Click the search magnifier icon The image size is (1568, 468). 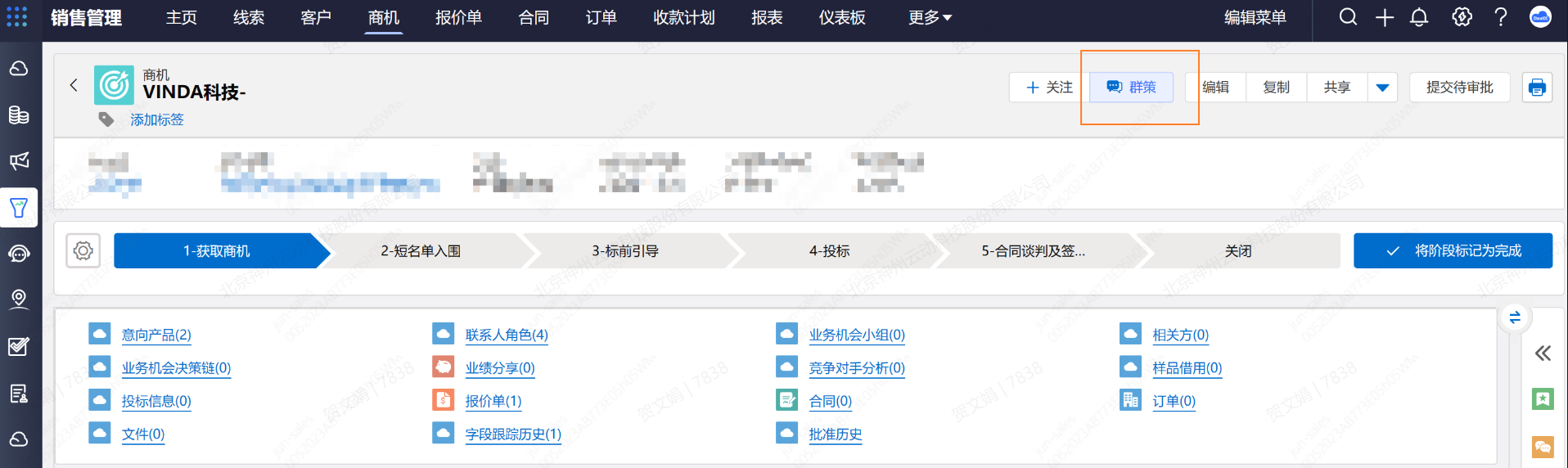point(1348,17)
